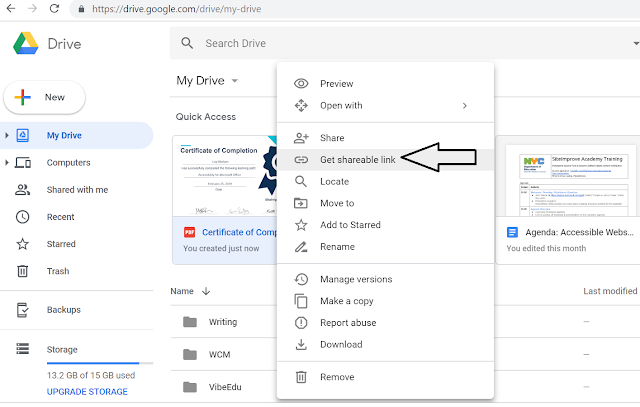
Task: Click the Backups phone icon
Action: tap(22, 310)
